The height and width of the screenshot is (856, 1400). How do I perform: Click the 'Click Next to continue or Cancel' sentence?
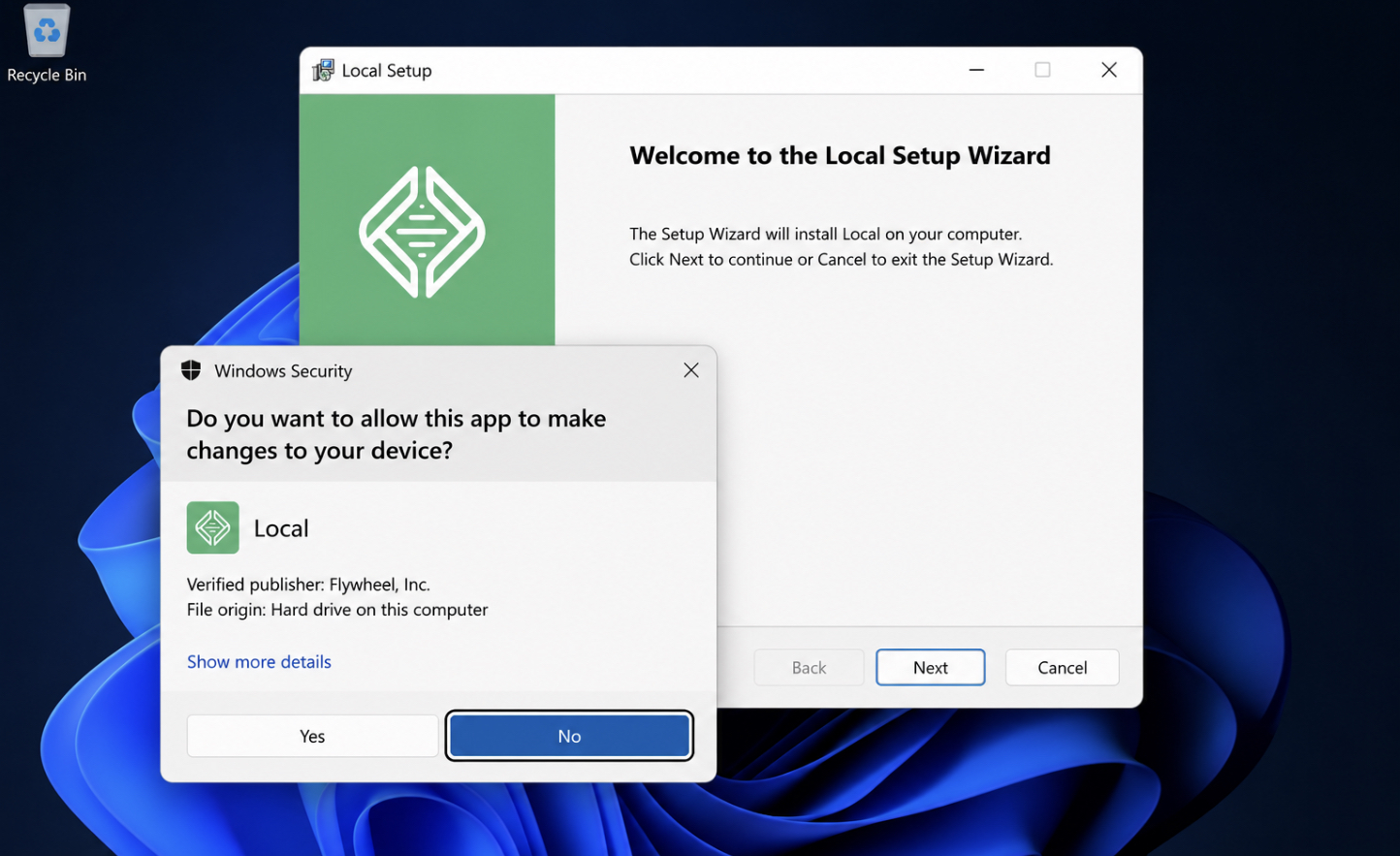click(x=842, y=259)
